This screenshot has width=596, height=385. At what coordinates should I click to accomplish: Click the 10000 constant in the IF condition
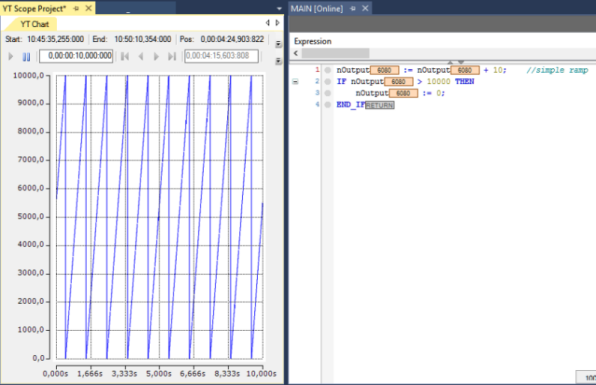point(438,81)
